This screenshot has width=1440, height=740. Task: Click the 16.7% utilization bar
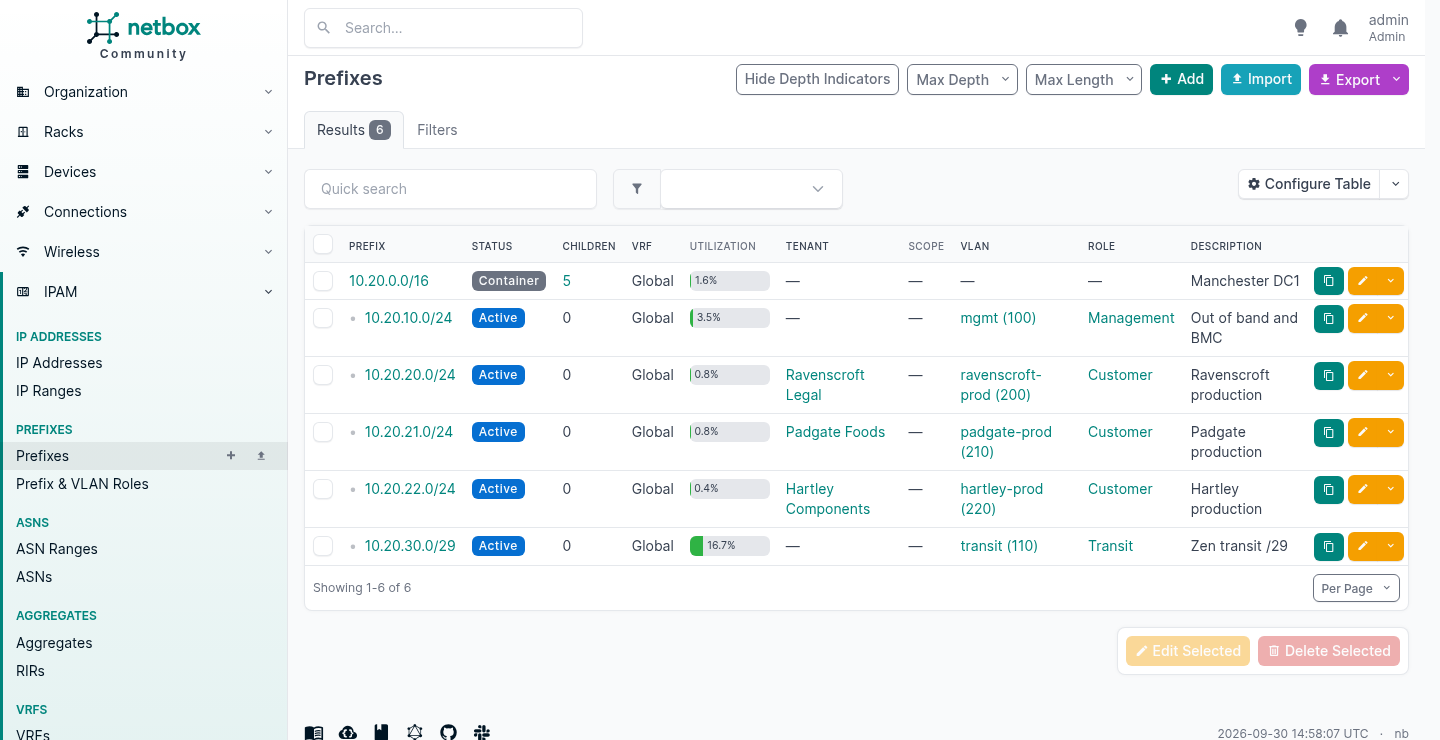click(730, 546)
